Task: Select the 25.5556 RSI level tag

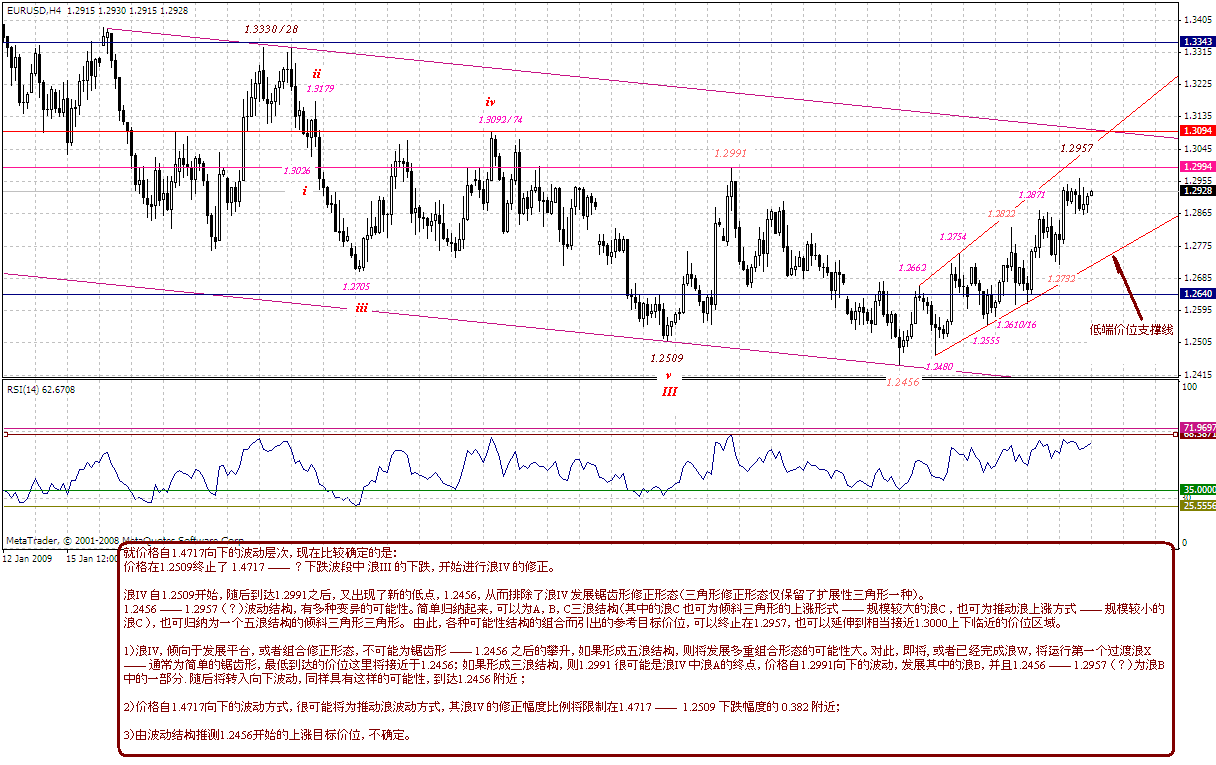Action: [1197, 507]
